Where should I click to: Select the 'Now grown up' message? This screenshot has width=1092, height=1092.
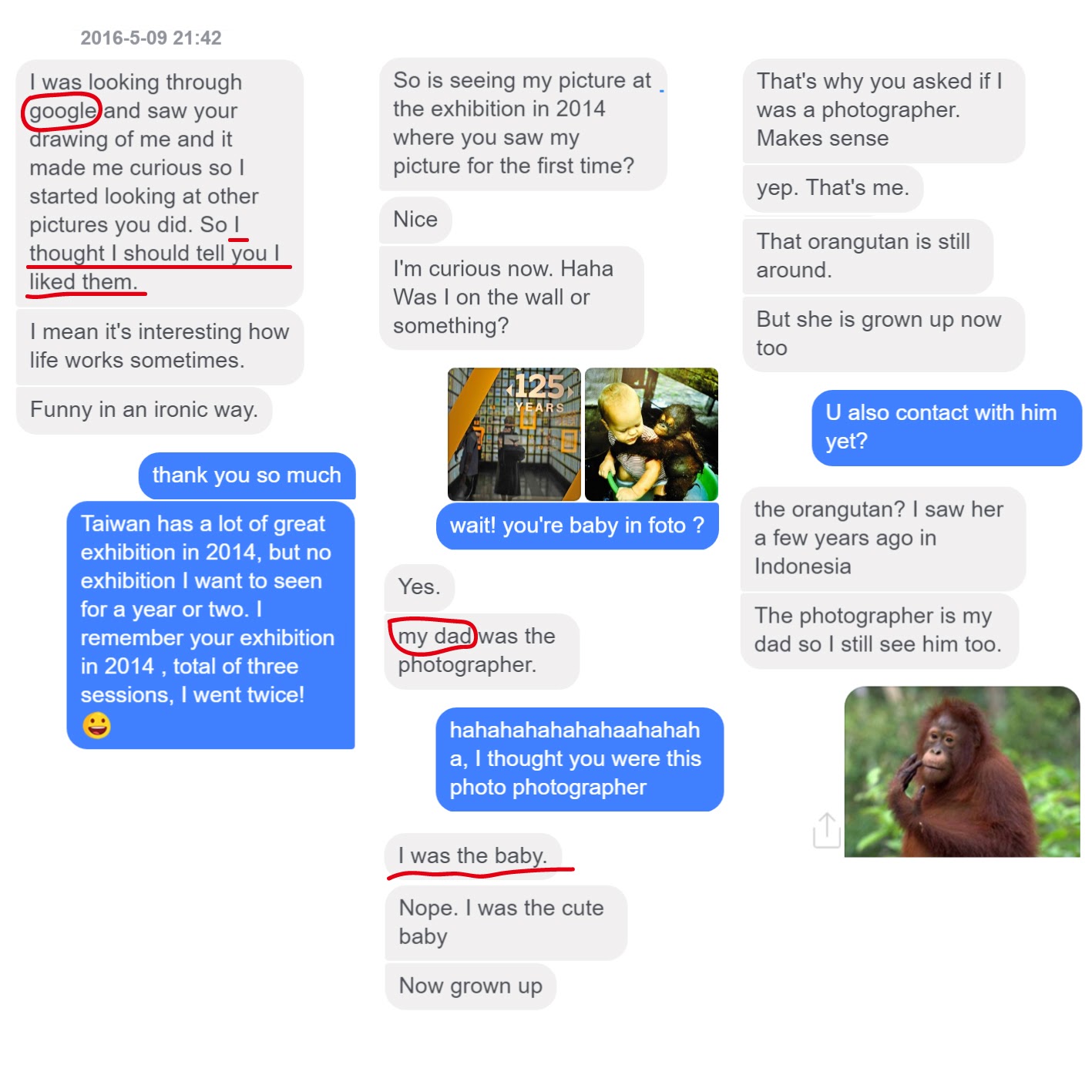tap(470, 986)
